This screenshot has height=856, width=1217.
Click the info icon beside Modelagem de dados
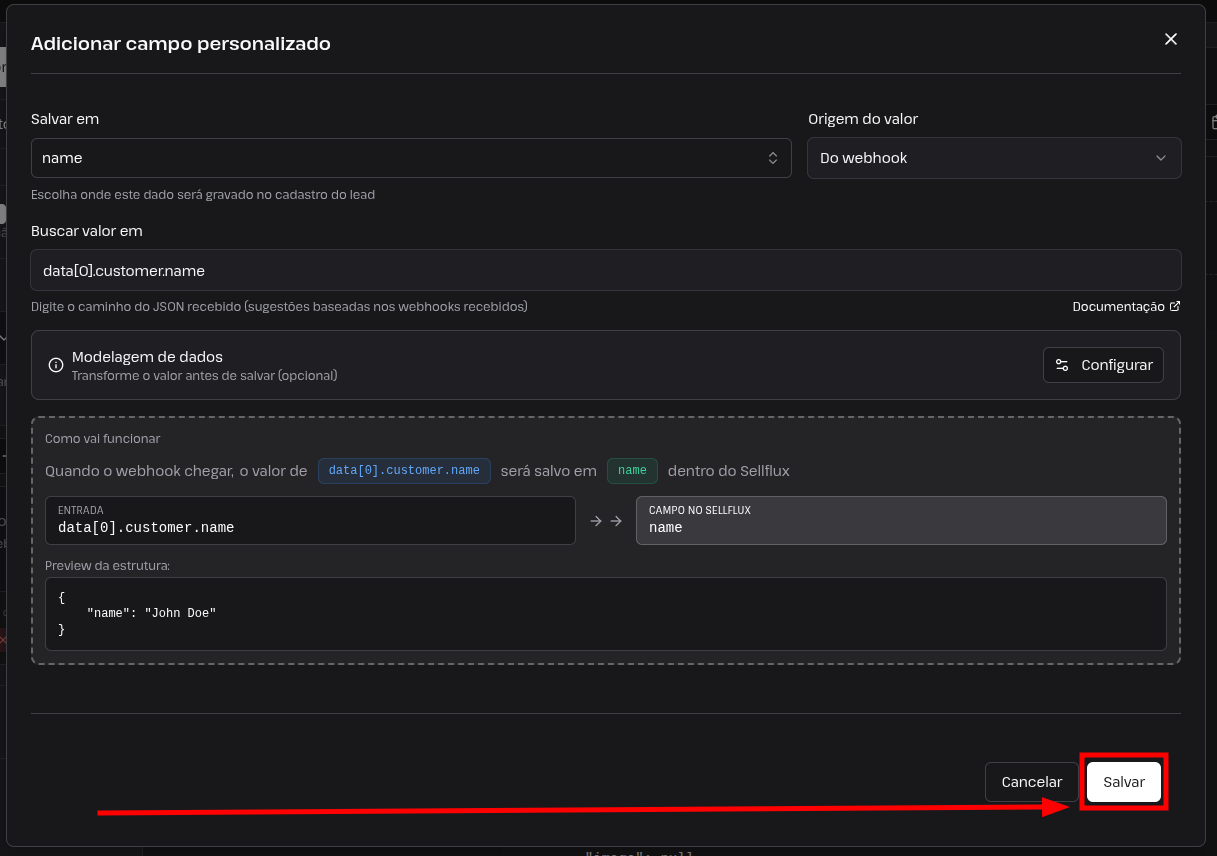click(x=56, y=365)
